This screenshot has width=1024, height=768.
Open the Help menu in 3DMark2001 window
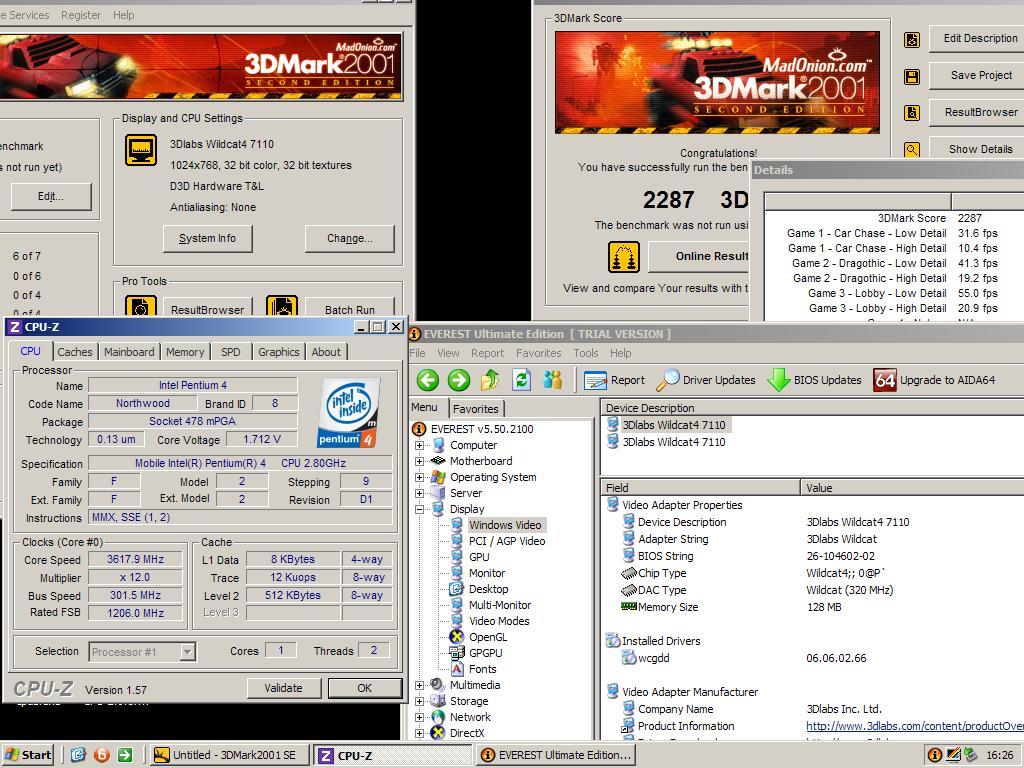pos(123,15)
